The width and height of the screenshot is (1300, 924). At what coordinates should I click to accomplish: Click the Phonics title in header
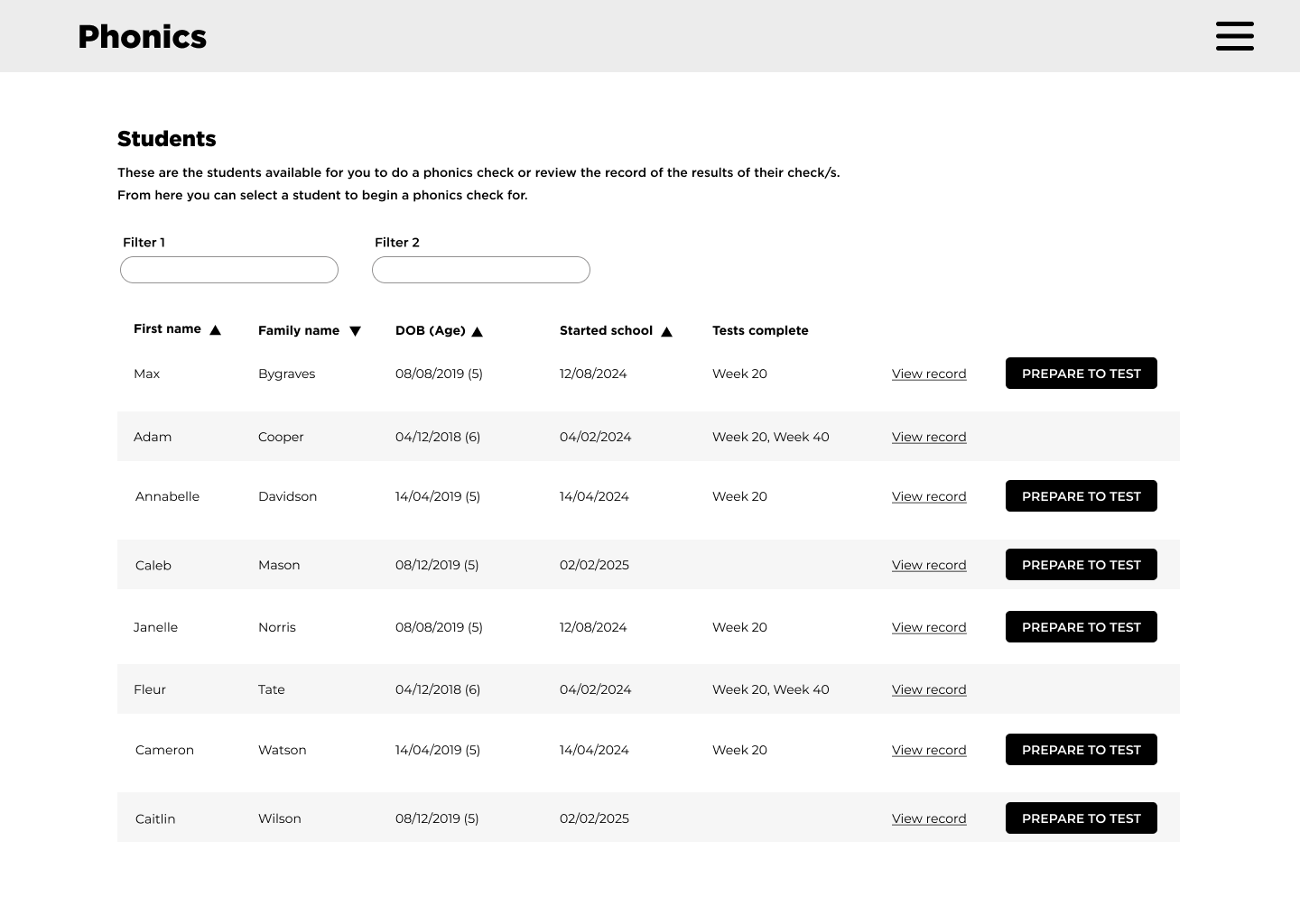click(x=143, y=37)
